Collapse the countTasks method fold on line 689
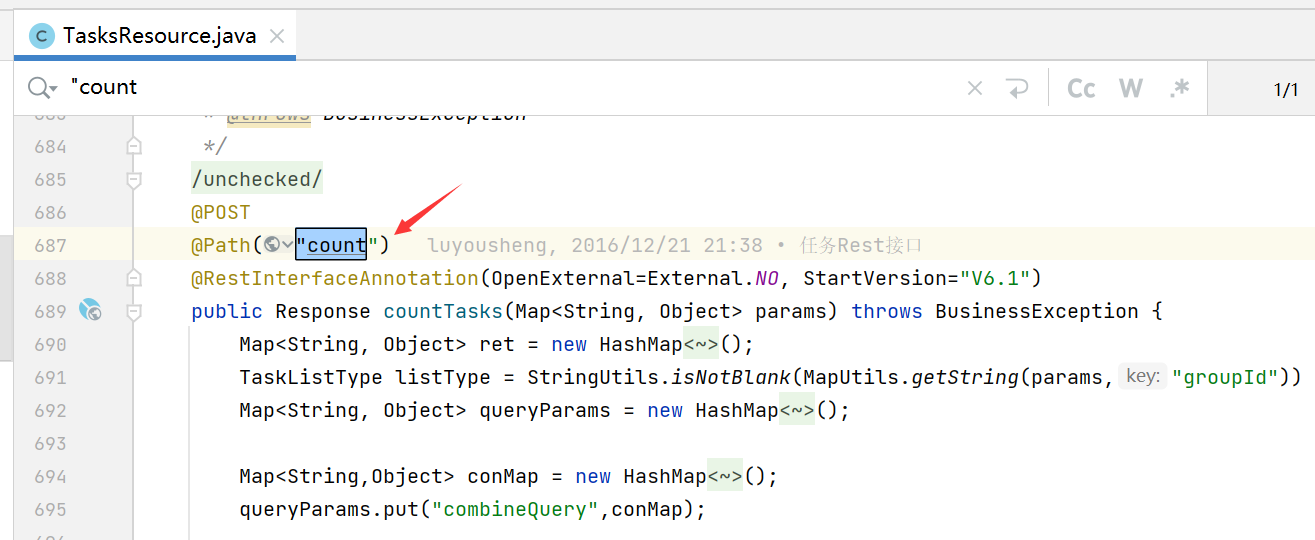The image size is (1315, 540). [x=133, y=311]
